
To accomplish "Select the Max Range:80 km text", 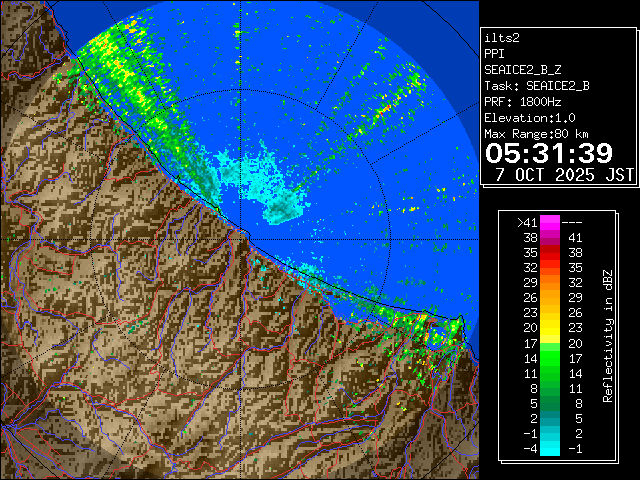I will point(536,133).
